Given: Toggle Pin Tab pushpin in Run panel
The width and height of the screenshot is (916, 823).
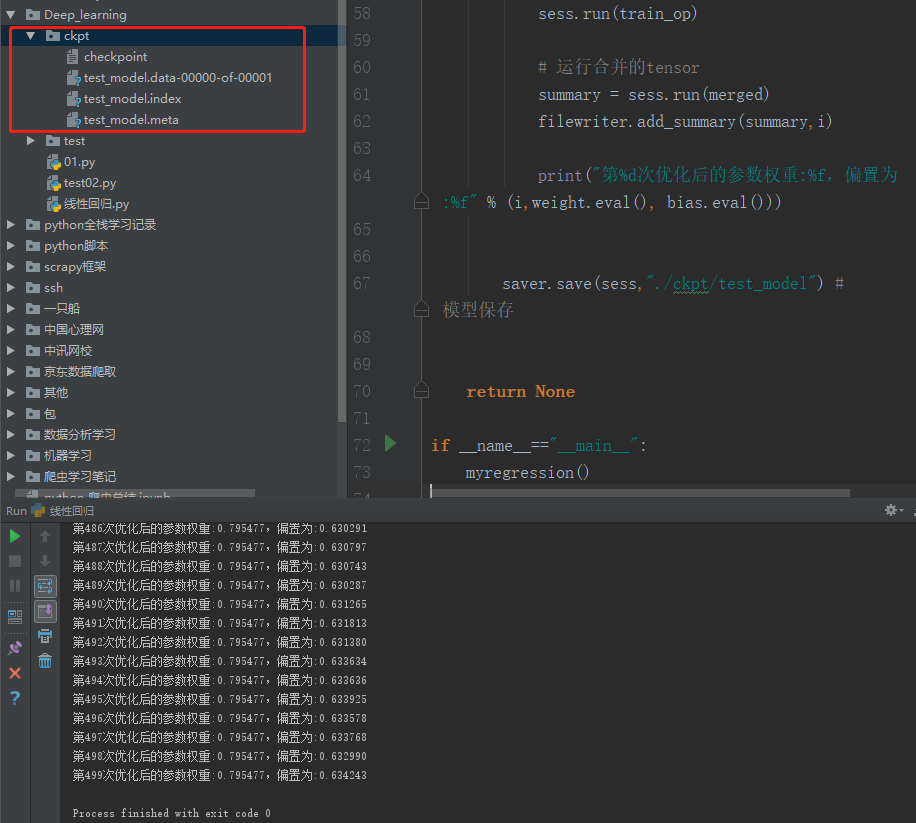Looking at the screenshot, I should click(15, 648).
